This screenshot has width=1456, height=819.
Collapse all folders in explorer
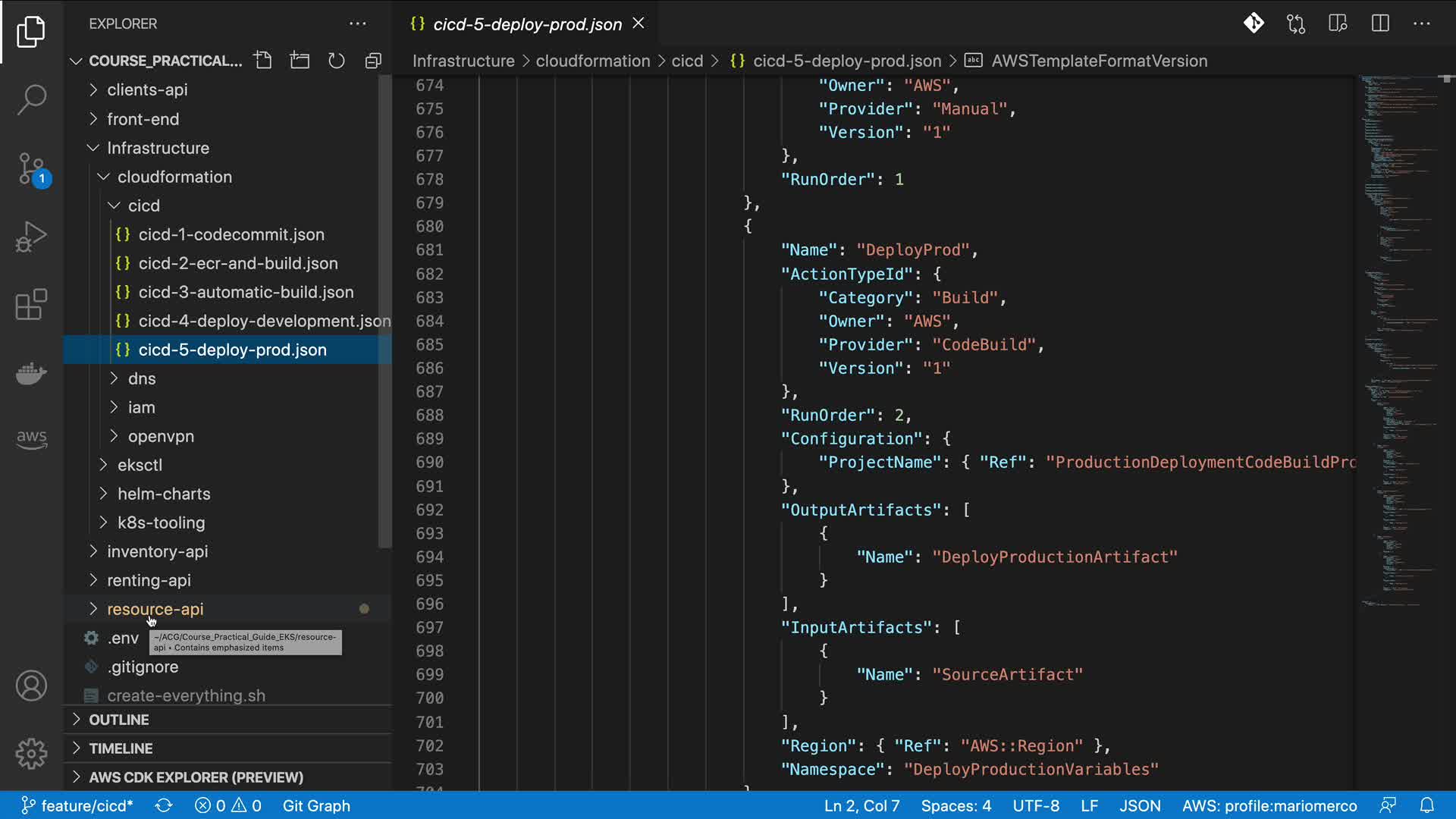[373, 61]
